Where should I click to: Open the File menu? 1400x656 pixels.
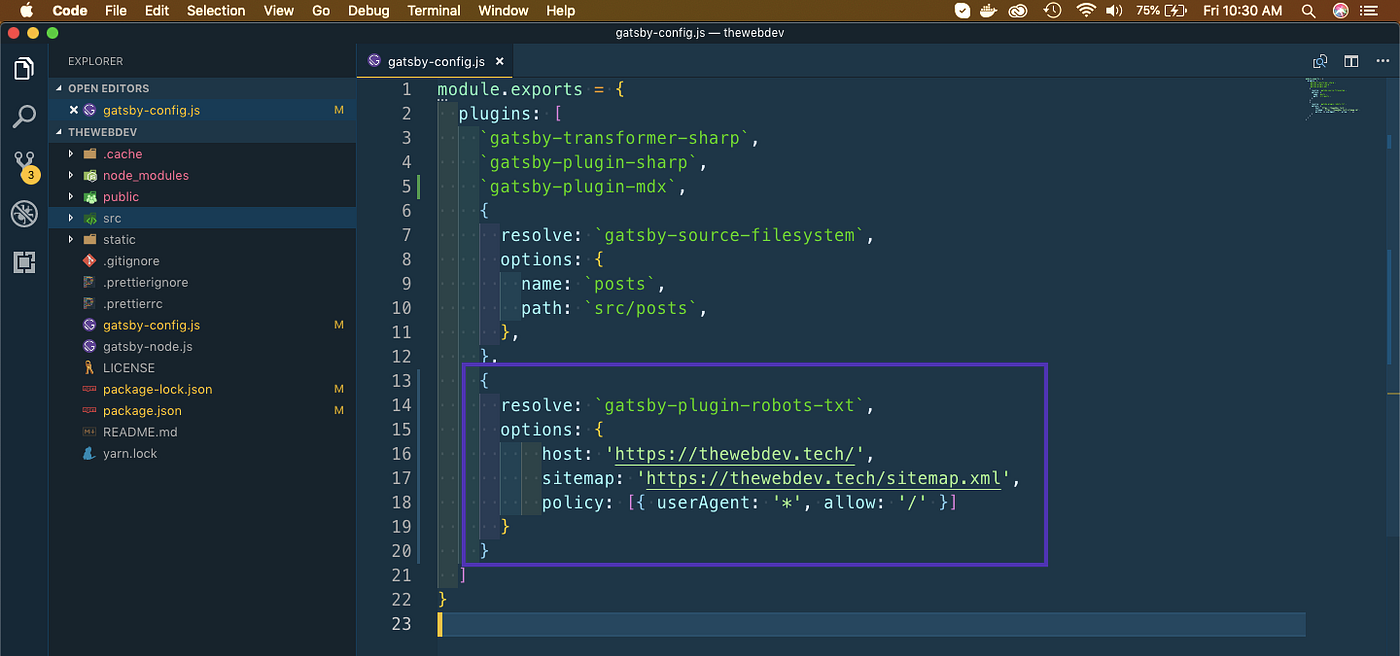pos(116,11)
